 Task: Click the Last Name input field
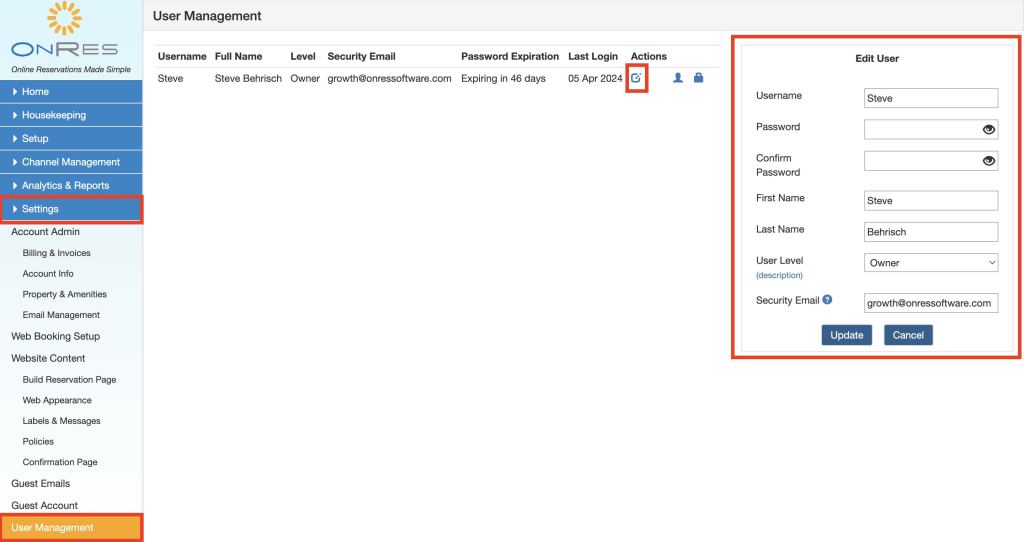(x=931, y=232)
